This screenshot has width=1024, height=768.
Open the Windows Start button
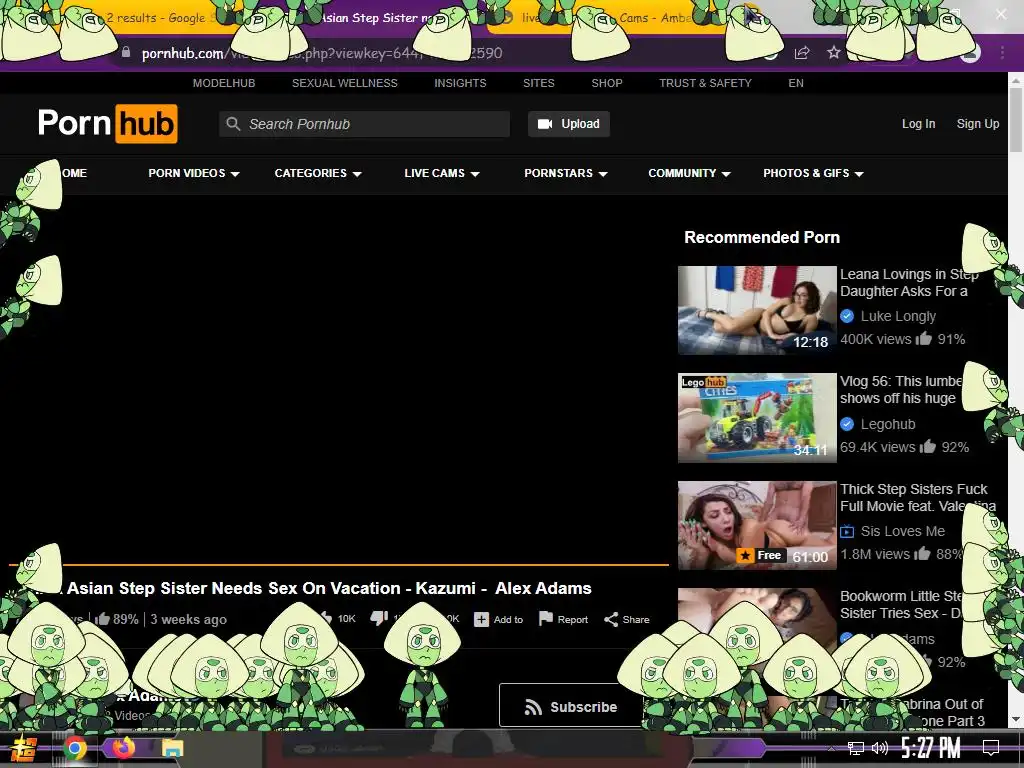tap(24, 748)
